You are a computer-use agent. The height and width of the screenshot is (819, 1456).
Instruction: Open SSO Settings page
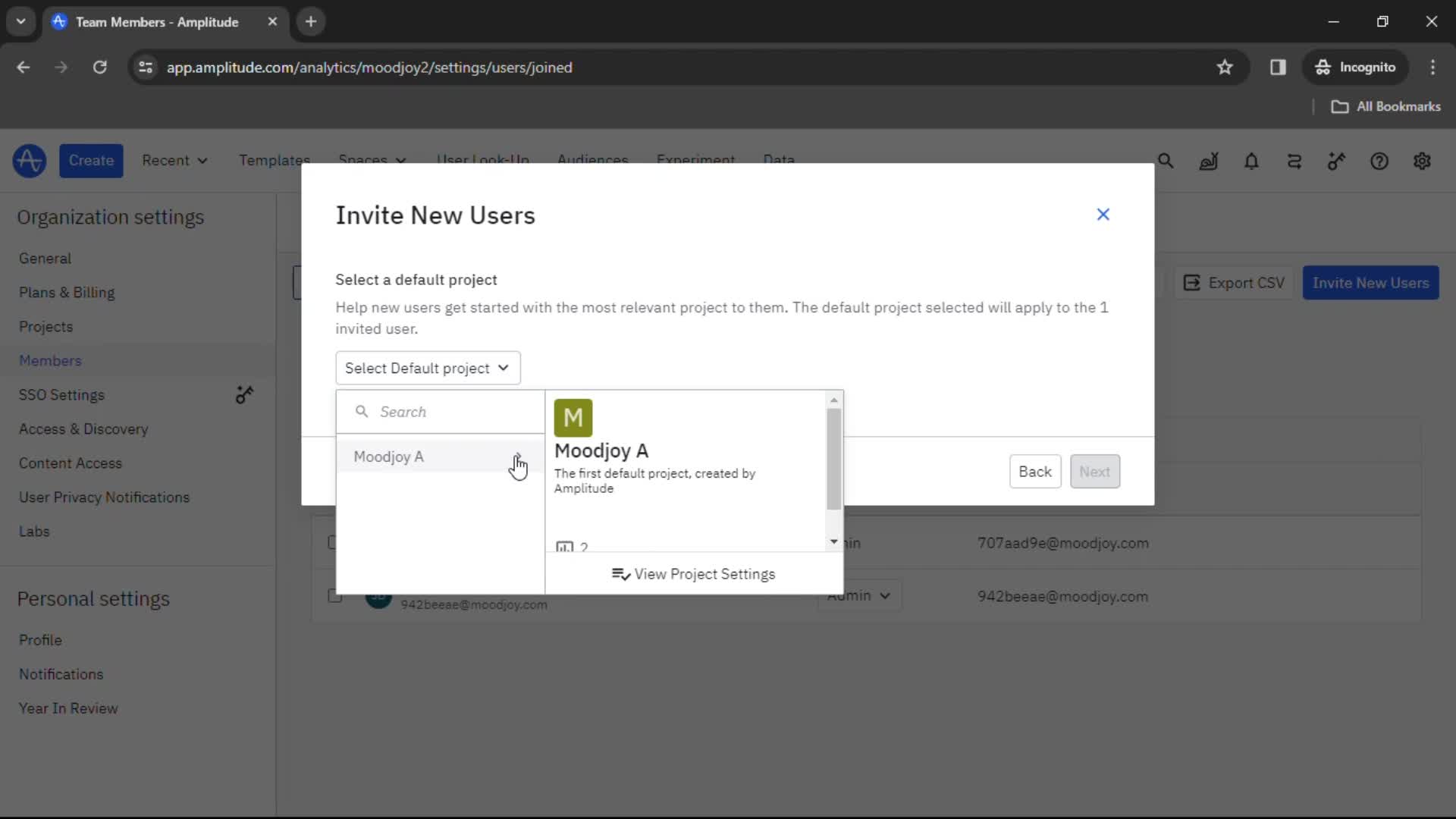click(x=61, y=395)
